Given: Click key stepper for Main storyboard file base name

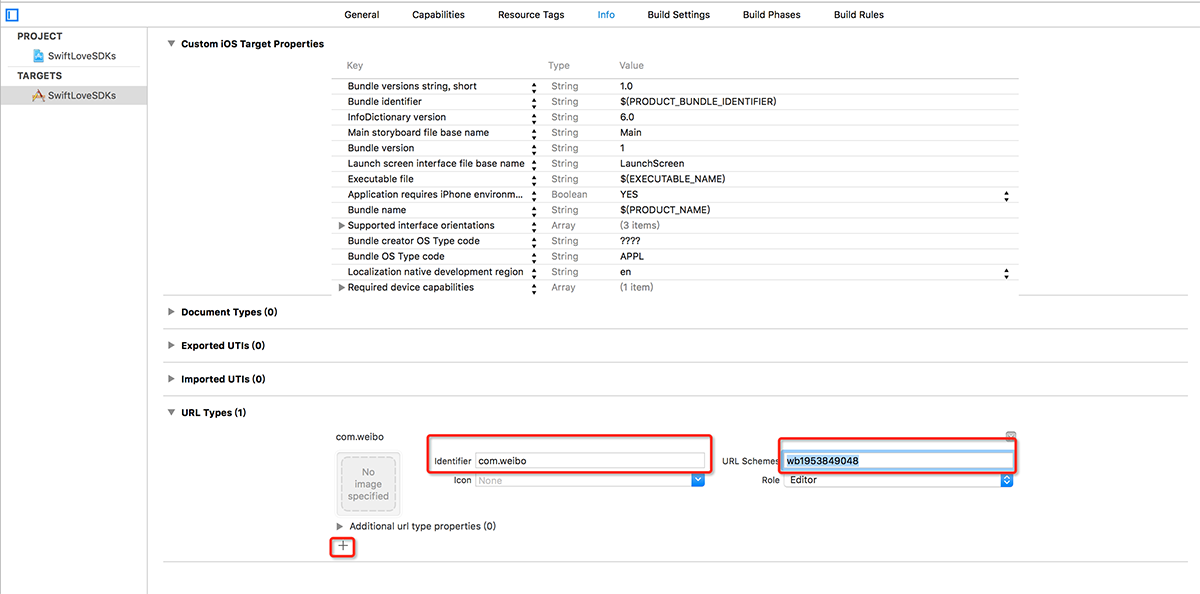Looking at the screenshot, I should pos(534,133).
